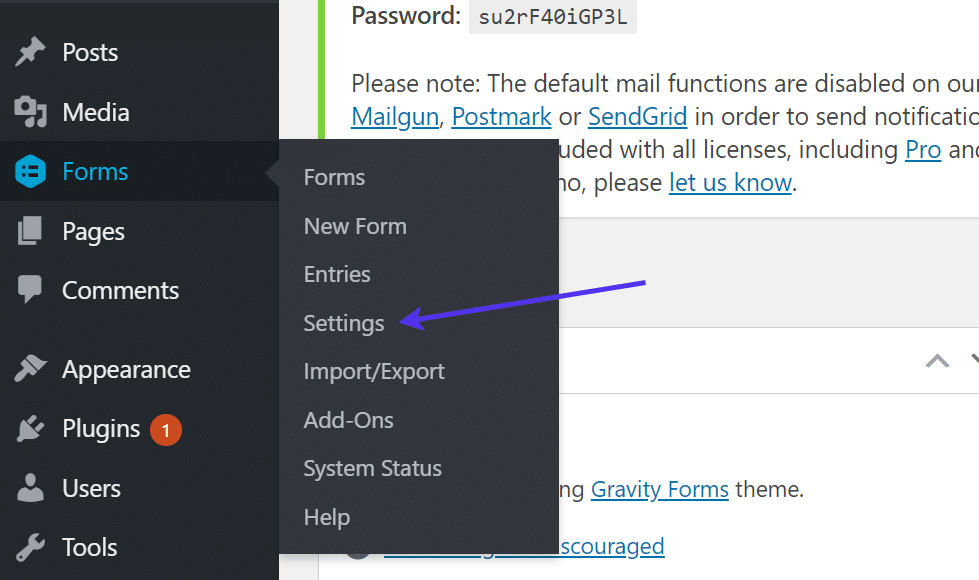979x580 pixels.
Task: Click the Comments speech bubble icon
Action: click(x=30, y=291)
